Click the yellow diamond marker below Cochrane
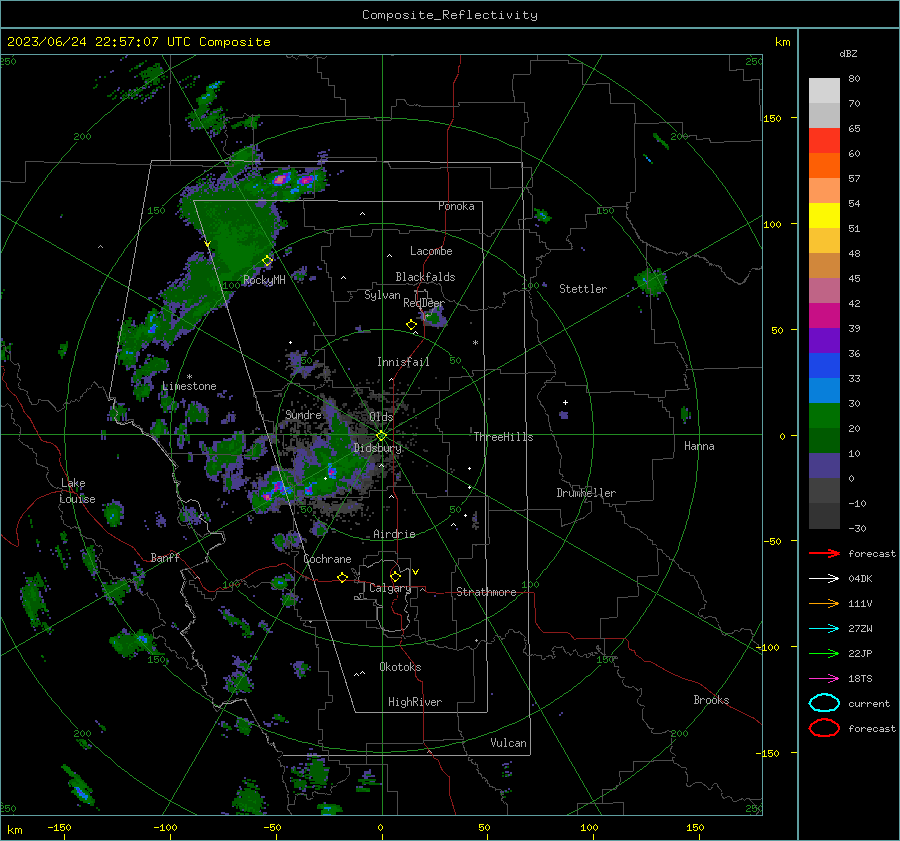 343,577
